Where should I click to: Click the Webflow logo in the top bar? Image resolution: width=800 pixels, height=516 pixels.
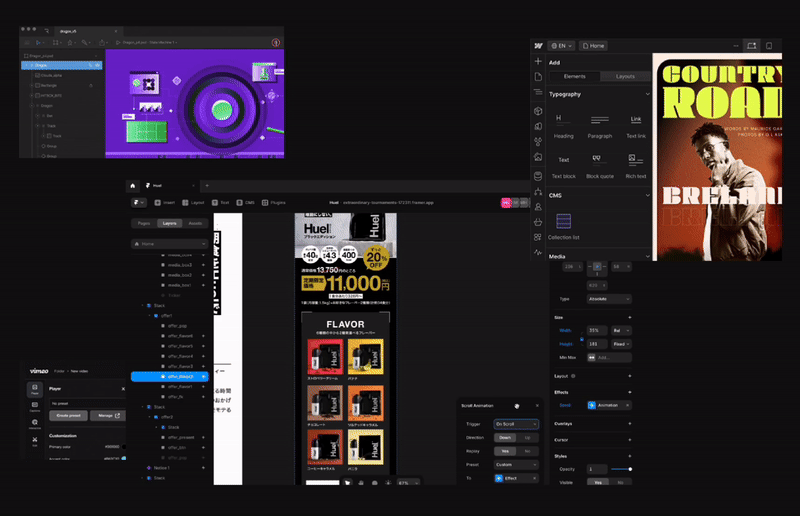pos(538,46)
